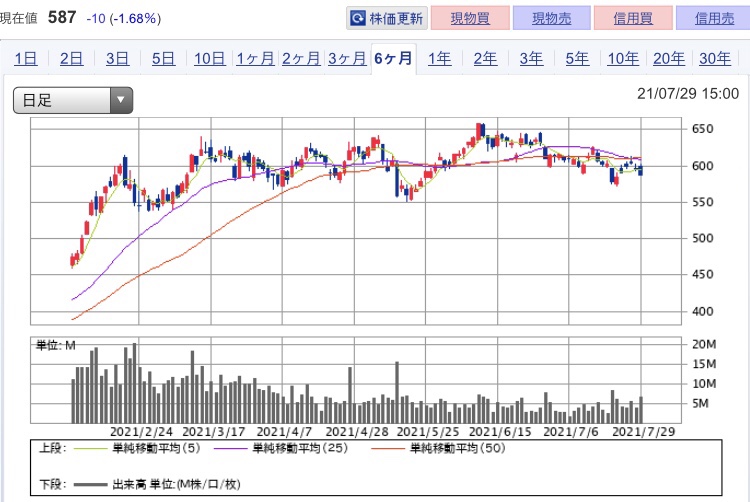This screenshot has width=750, height=502.
Task: Open the 信用買 order link
Action: pos(633,19)
